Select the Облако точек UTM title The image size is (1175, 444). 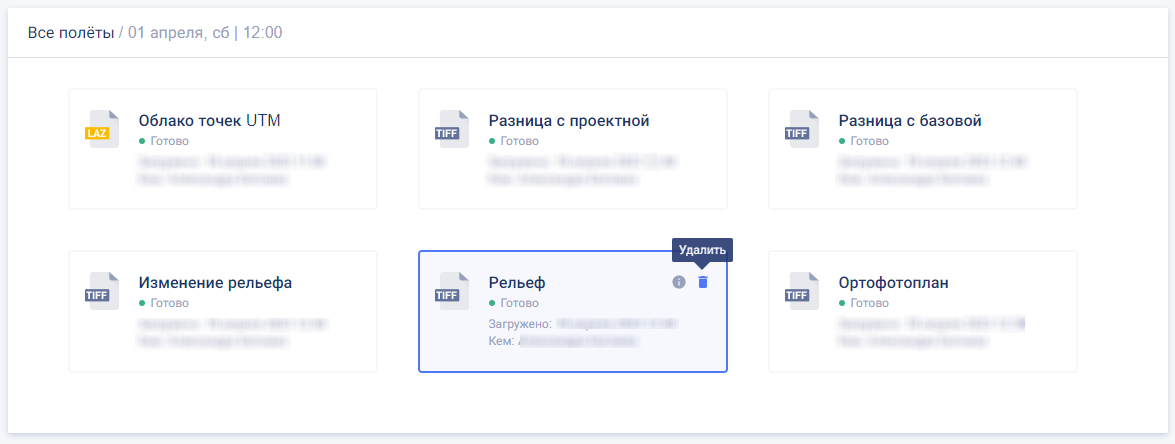click(209, 121)
